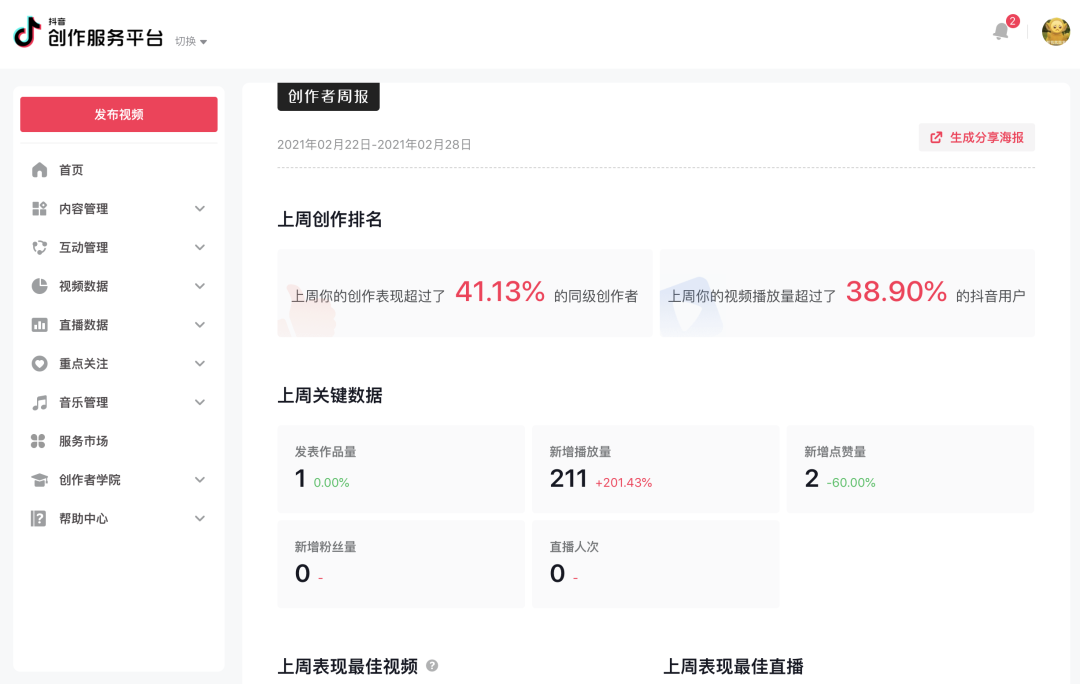Click the Douyin logo
The image size is (1080, 684).
(x=26, y=33)
